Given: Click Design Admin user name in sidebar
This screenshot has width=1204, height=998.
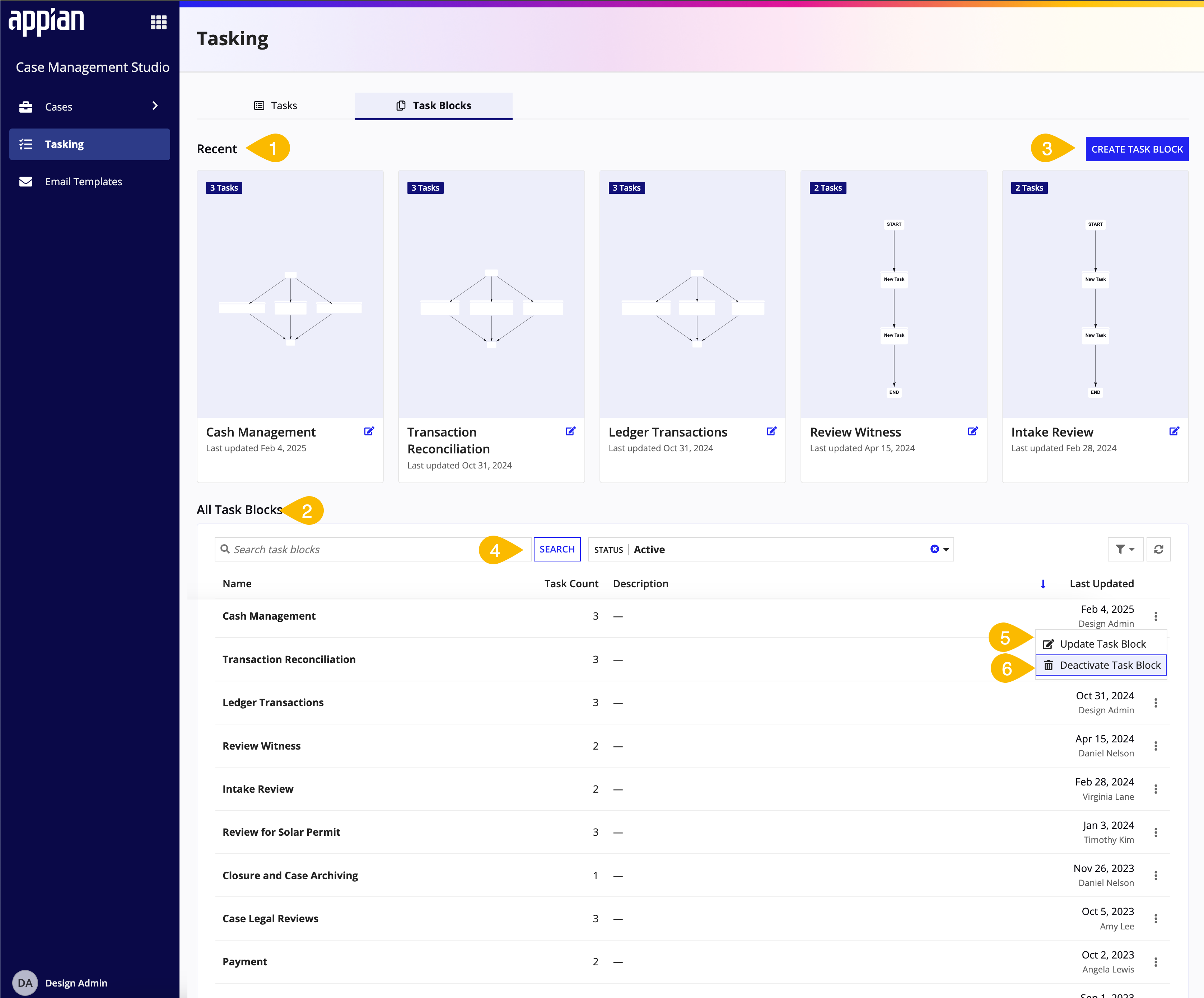Looking at the screenshot, I should coord(76,983).
